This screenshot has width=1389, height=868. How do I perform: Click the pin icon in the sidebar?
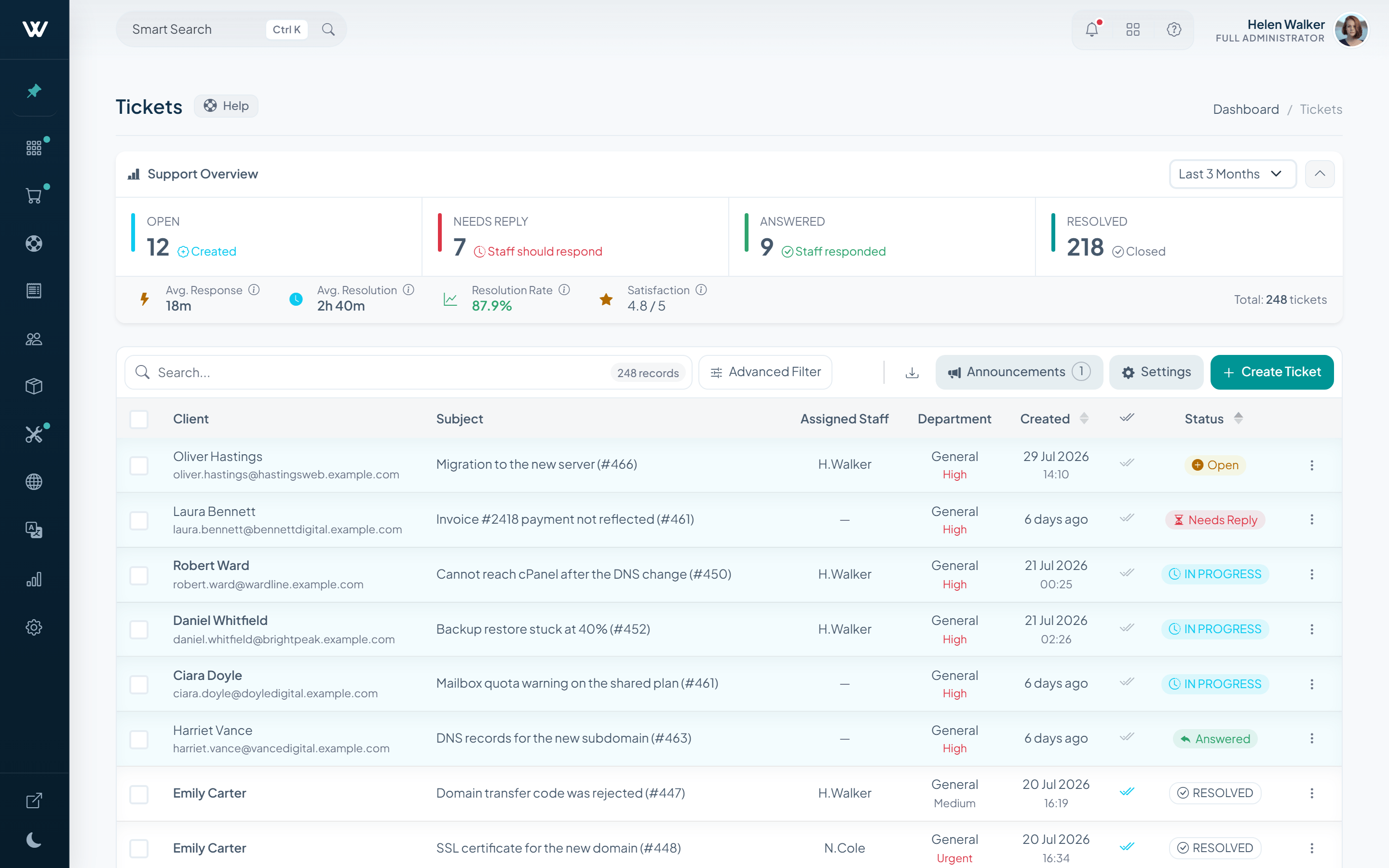34,91
